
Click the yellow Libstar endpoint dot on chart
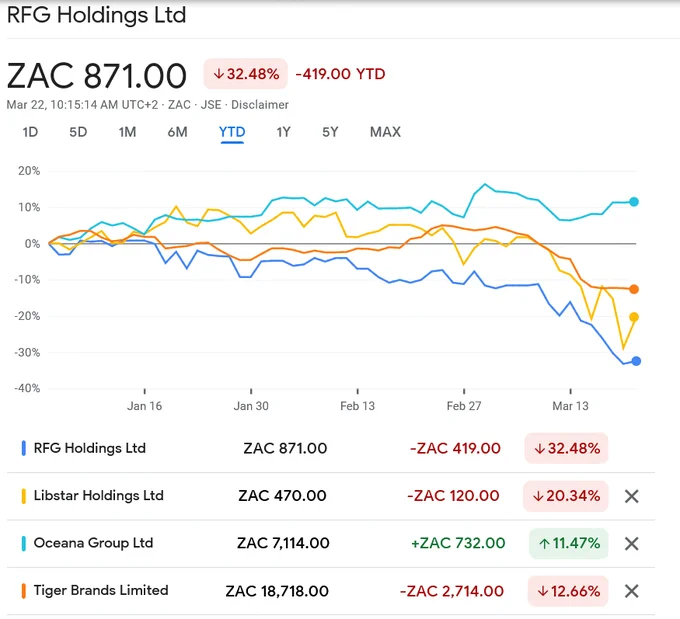(634, 317)
